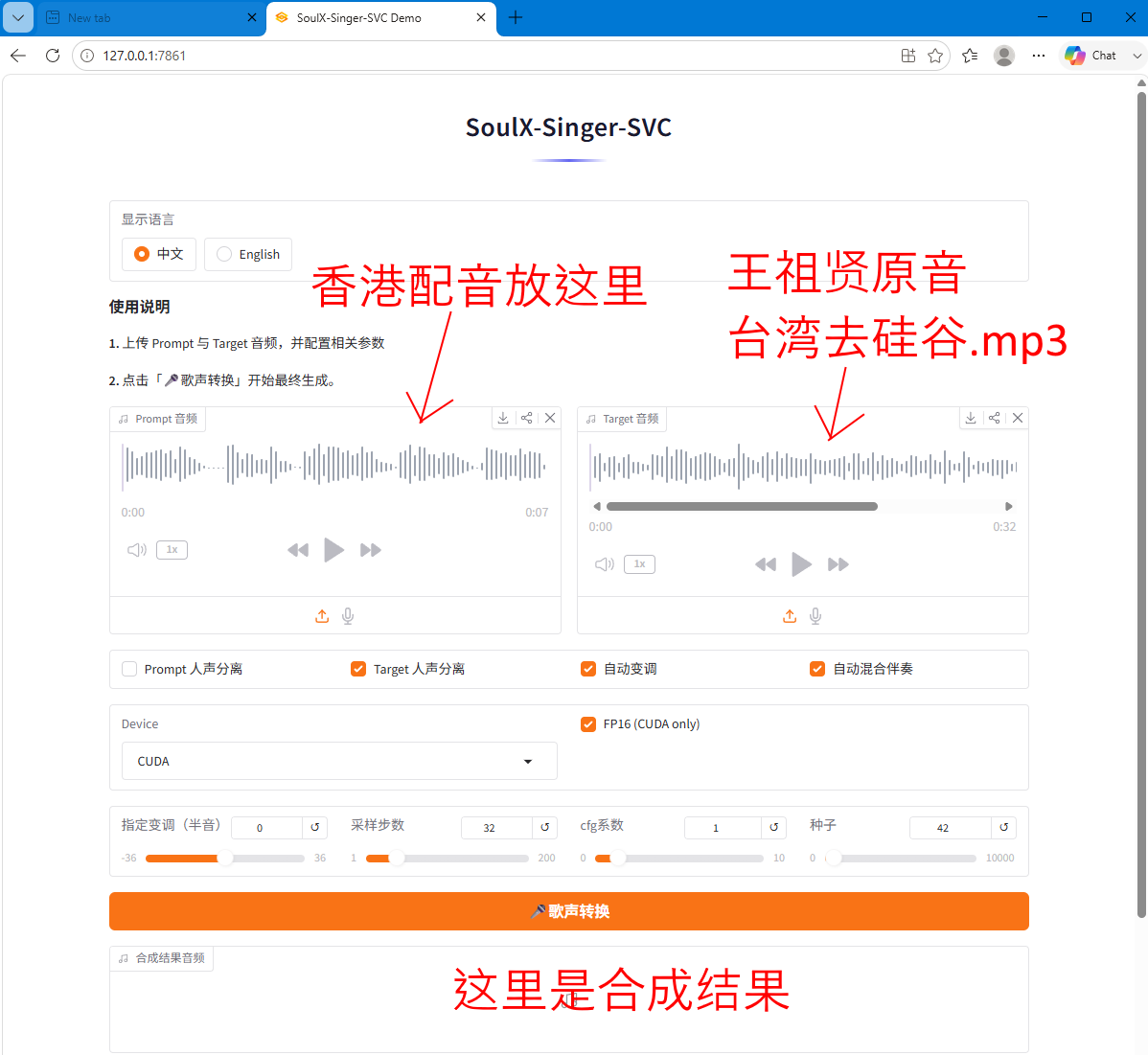This screenshot has height=1055, width=1148.
Task: Toggle 自动混合伴奏 checkbox
Action: click(x=817, y=669)
